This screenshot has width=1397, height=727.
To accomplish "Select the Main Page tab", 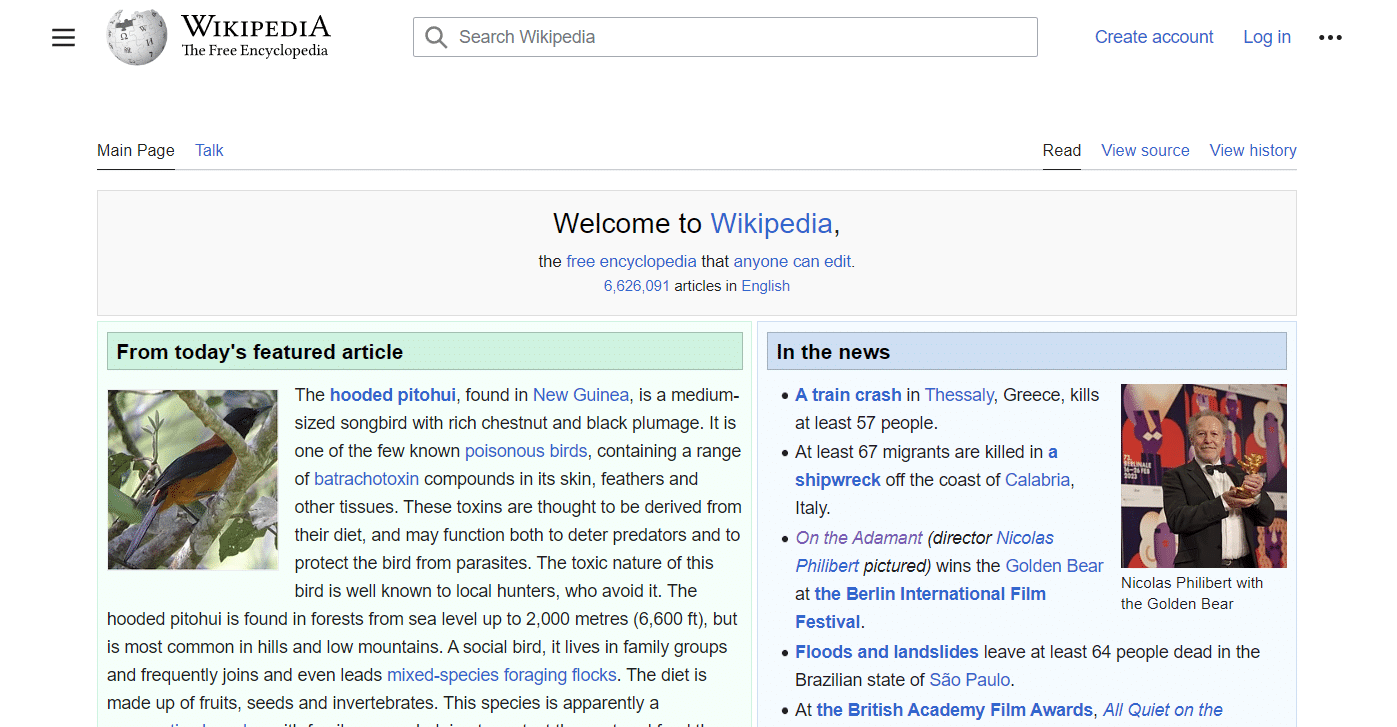I will (x=136, y=150).
